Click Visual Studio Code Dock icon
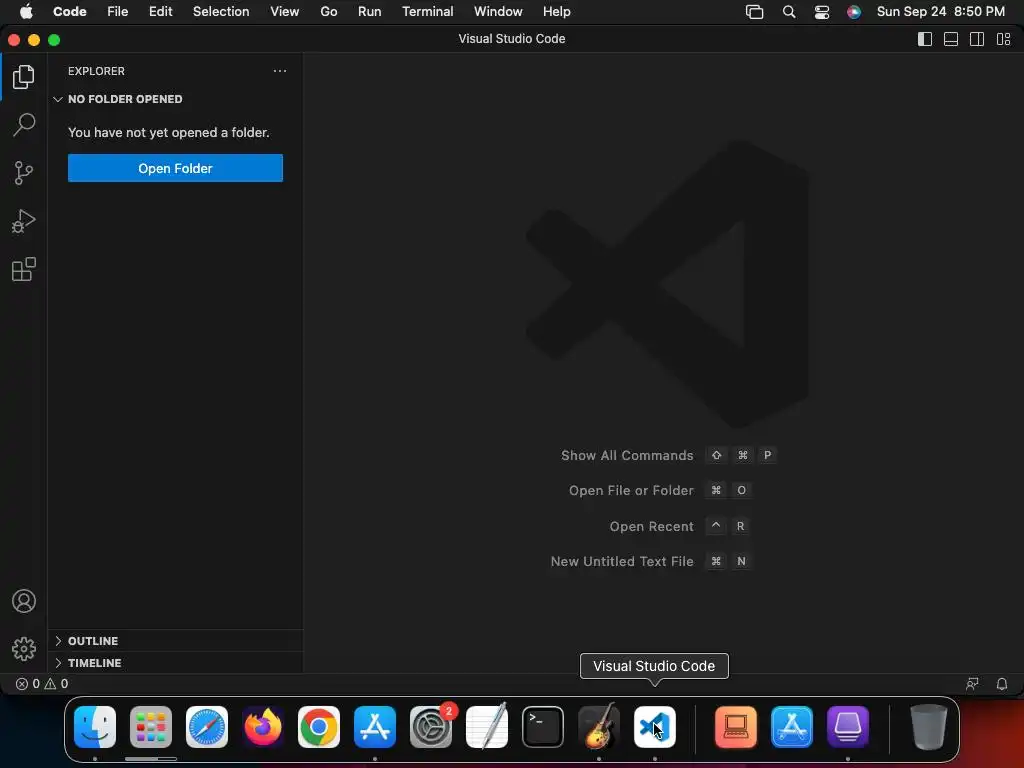Viewport: 1024px width, 768px height. point(655,727)
